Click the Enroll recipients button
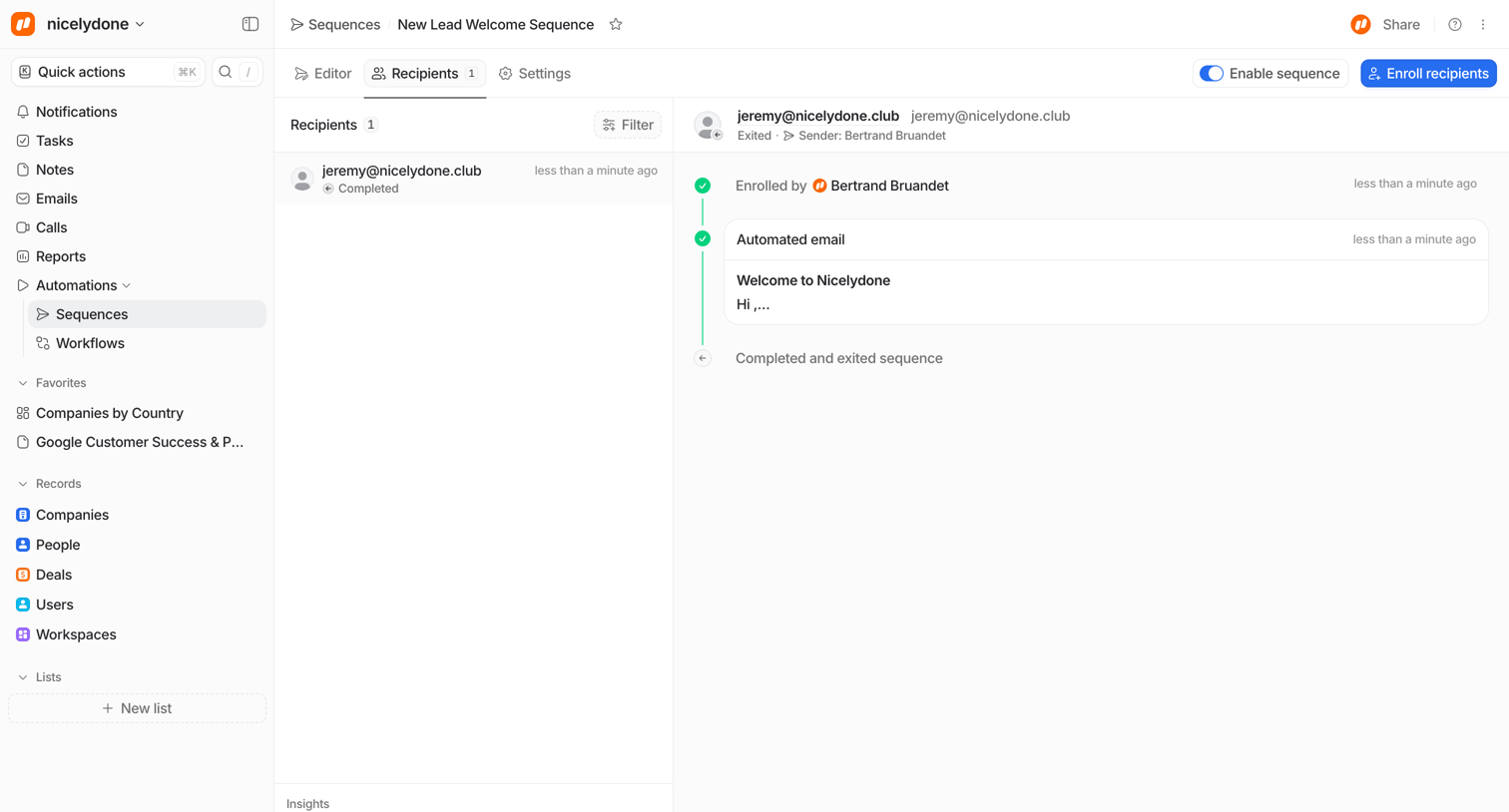Image resolution: width=1509 pixels, height=812 pixels. point(1428,73)
